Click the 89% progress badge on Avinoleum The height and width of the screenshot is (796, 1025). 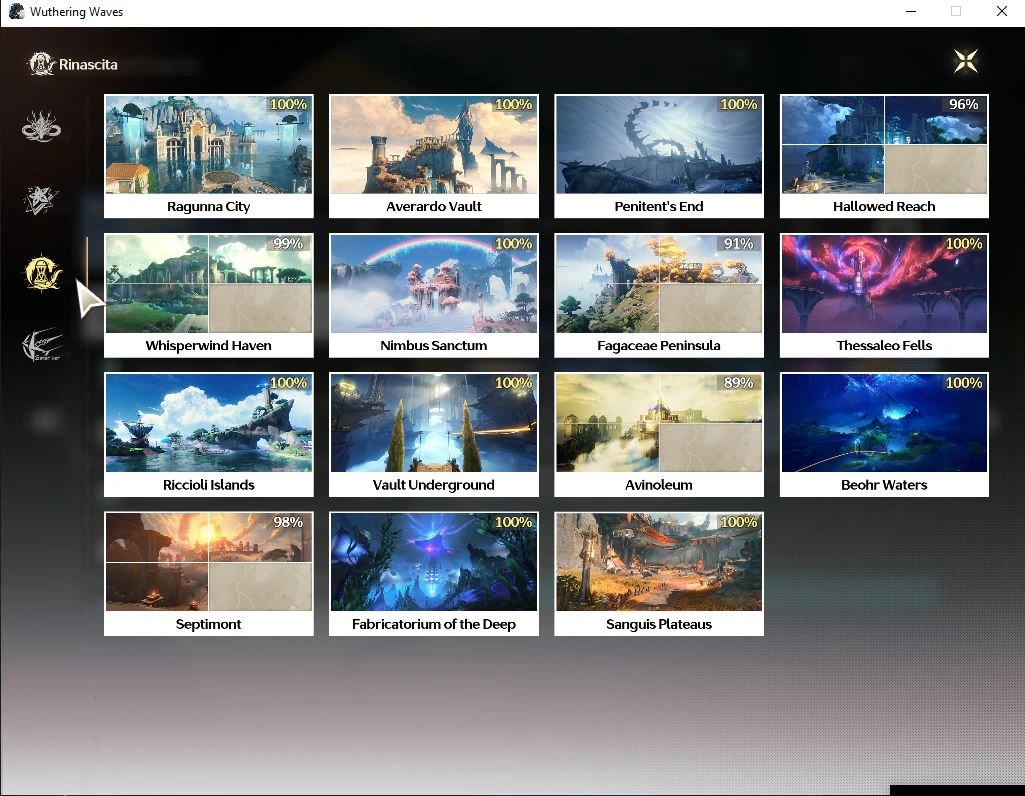pyautogui.click(x=738, y=383)
